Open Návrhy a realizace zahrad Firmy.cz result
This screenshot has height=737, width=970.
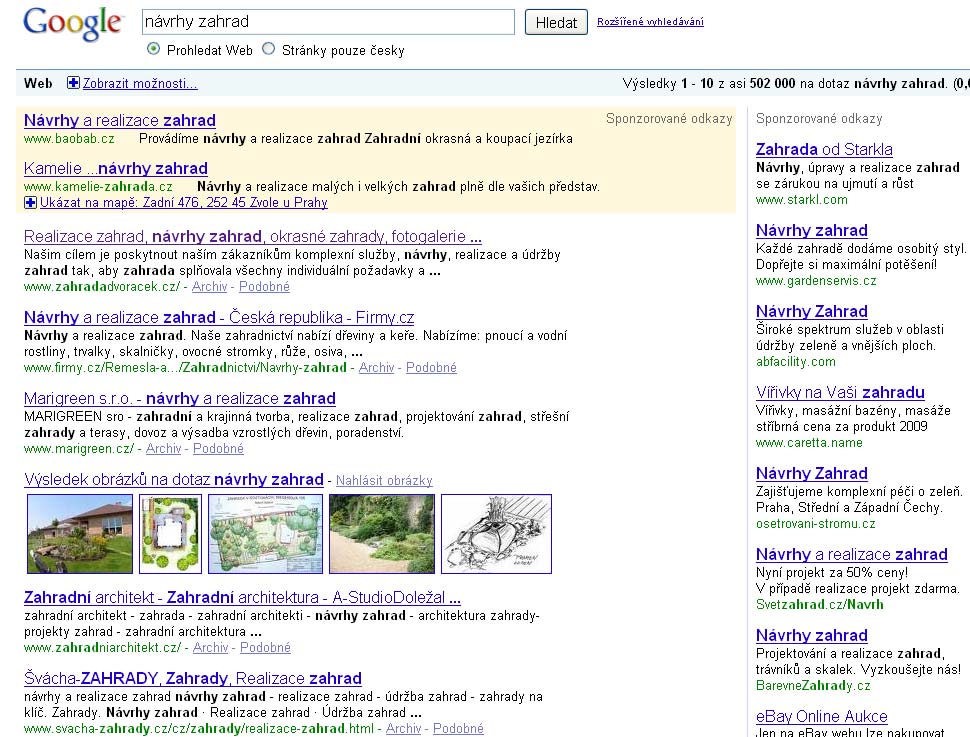tap(219, 317)
